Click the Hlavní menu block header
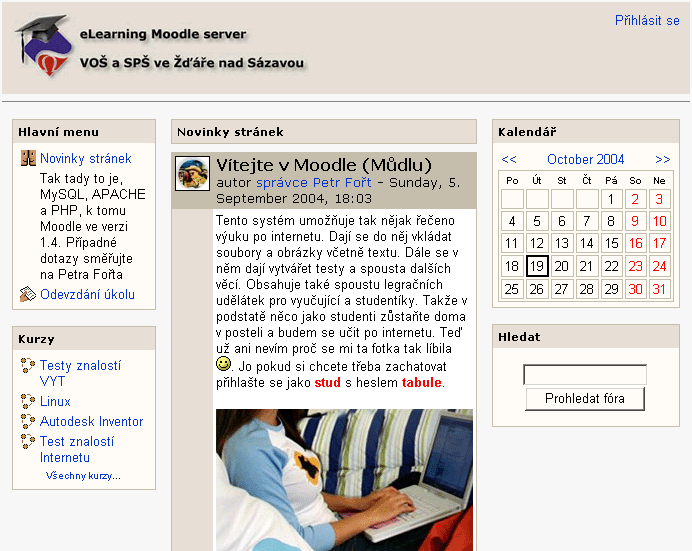Viewport: 692px width, 551px height. coord(84,131)
